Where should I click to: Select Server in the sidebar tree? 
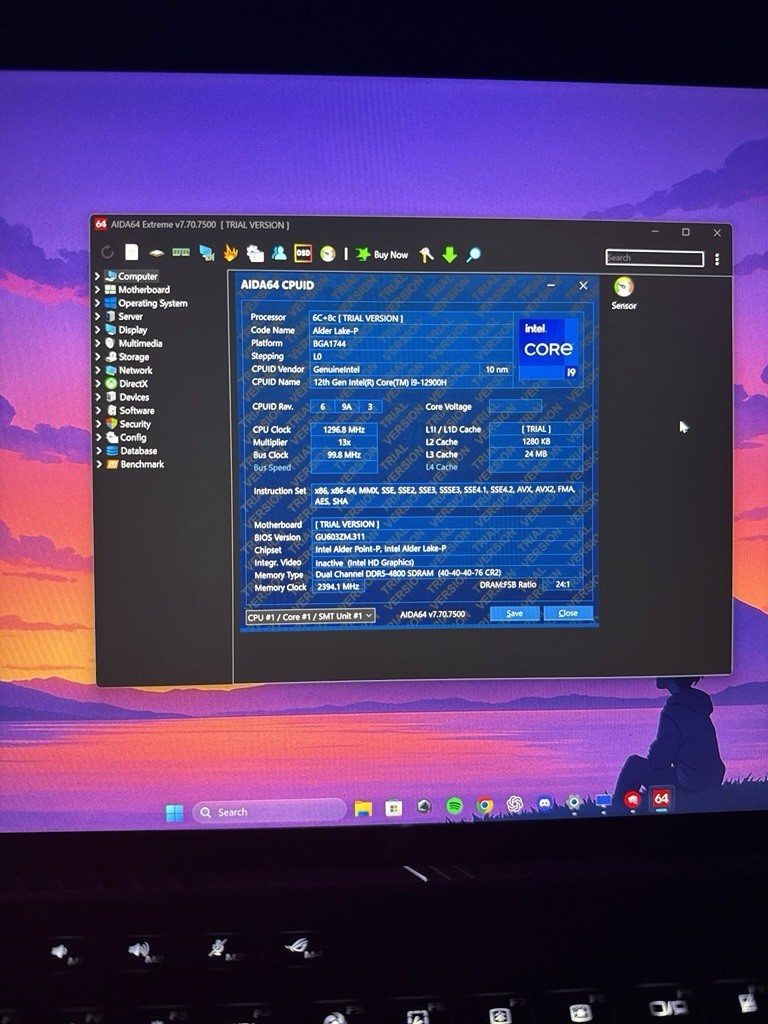131,316
